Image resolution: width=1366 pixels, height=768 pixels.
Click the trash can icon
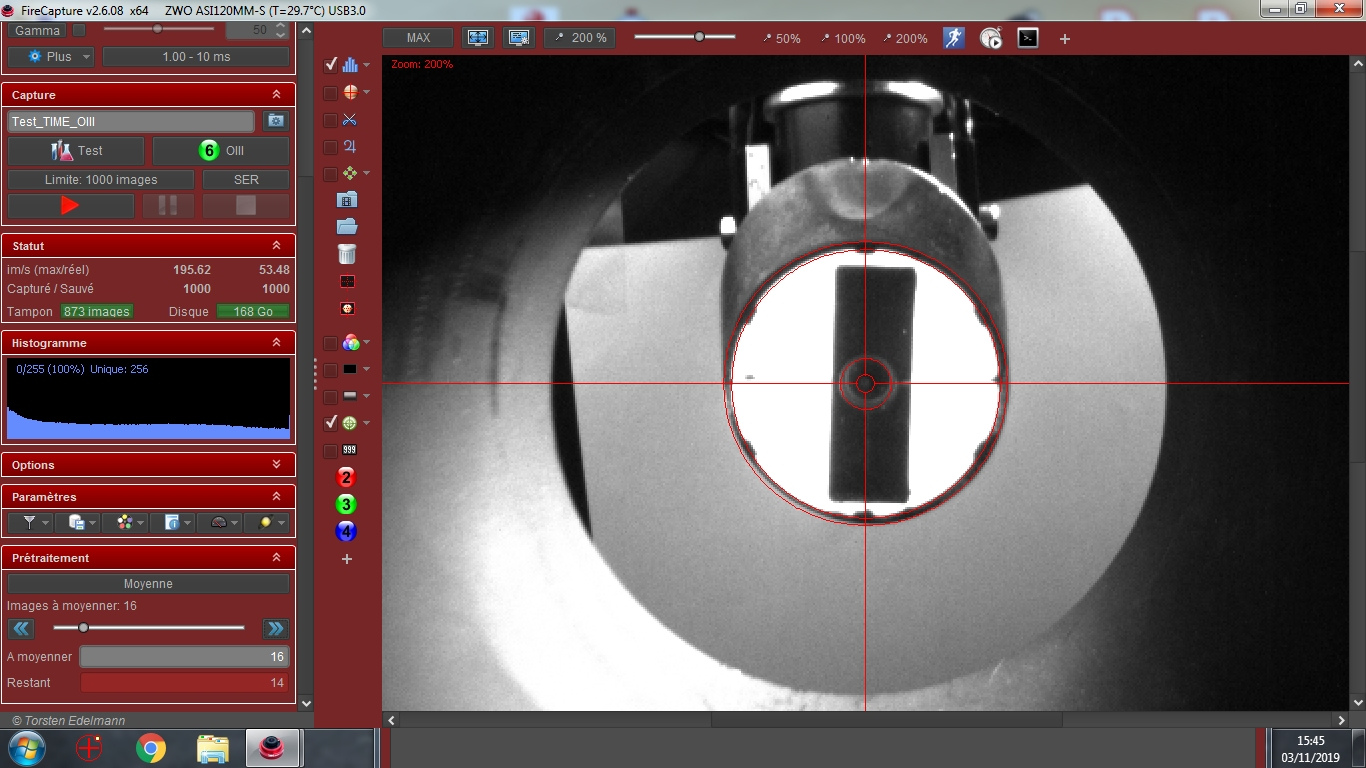[347, 253]
